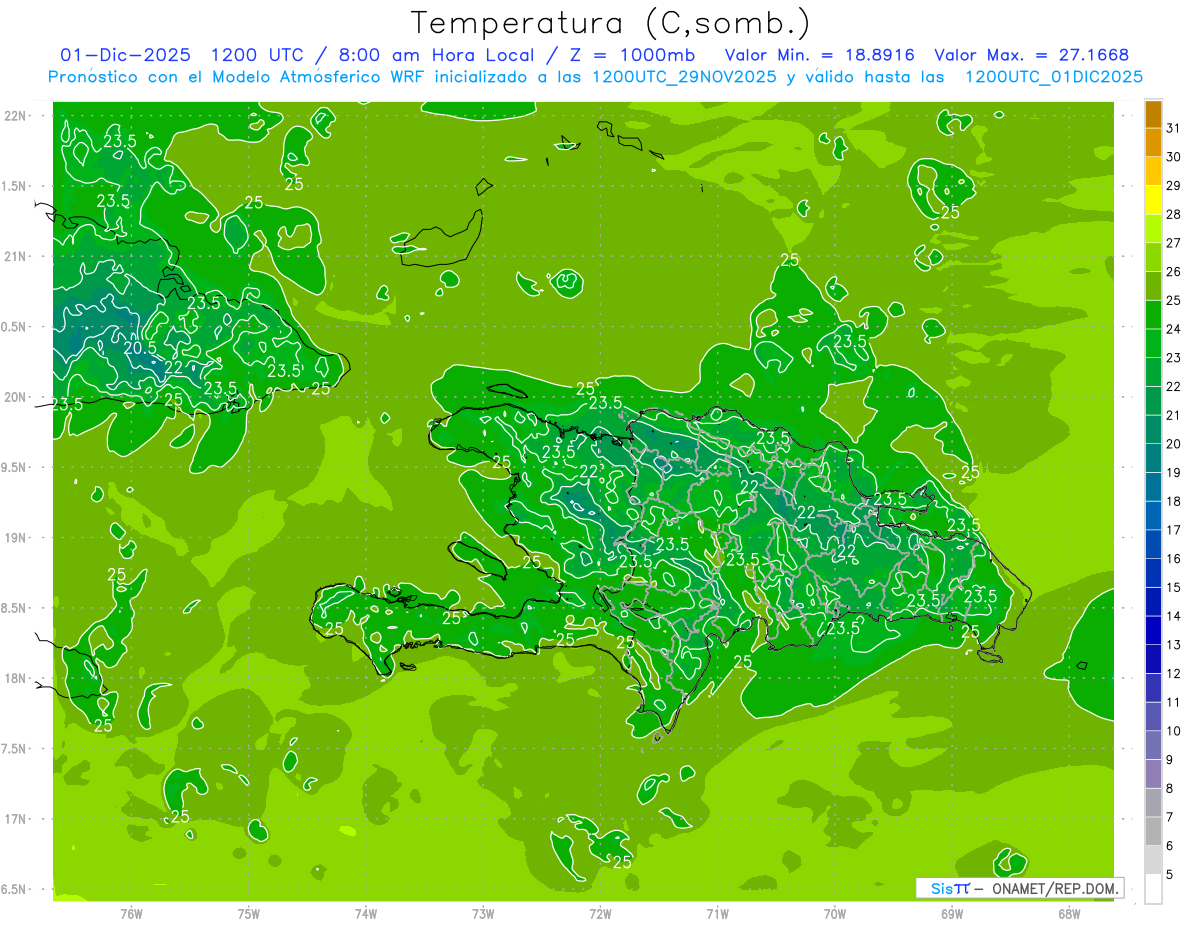Click the 8 value on the color scale
Image resolution: width=1200 pixels, height=927 pixels.
[x=1169, y=789]
